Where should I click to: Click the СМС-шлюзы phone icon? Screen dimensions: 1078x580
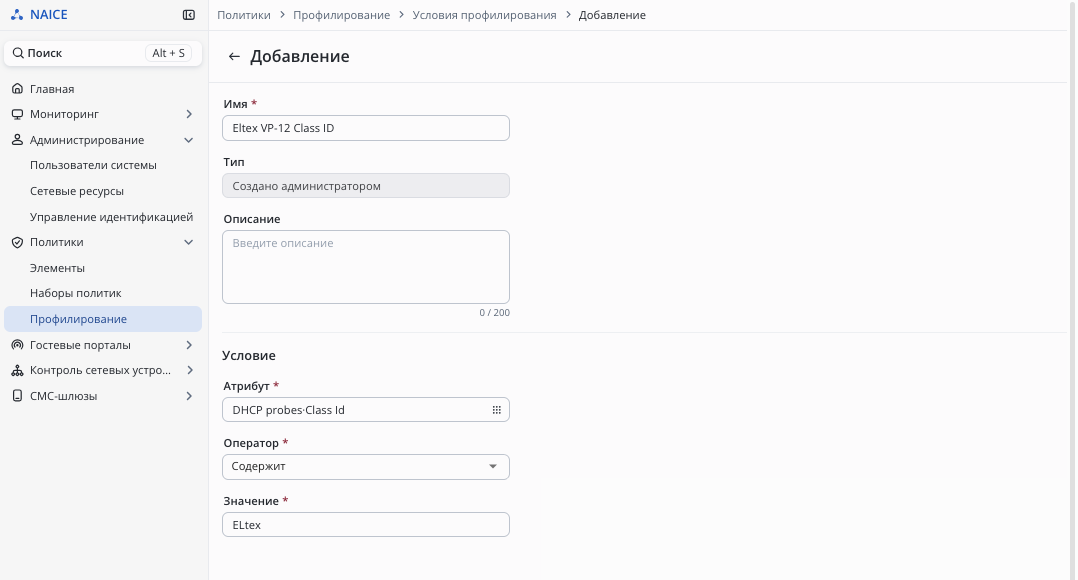17,396
